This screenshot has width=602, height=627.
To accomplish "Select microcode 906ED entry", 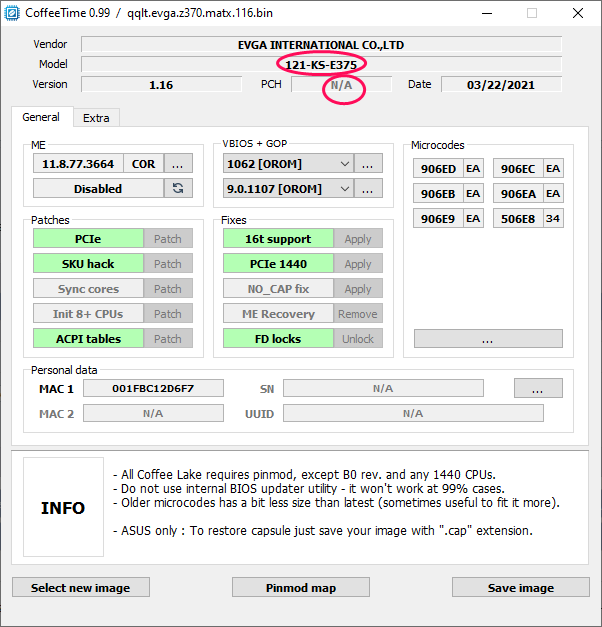I will 438,168.
